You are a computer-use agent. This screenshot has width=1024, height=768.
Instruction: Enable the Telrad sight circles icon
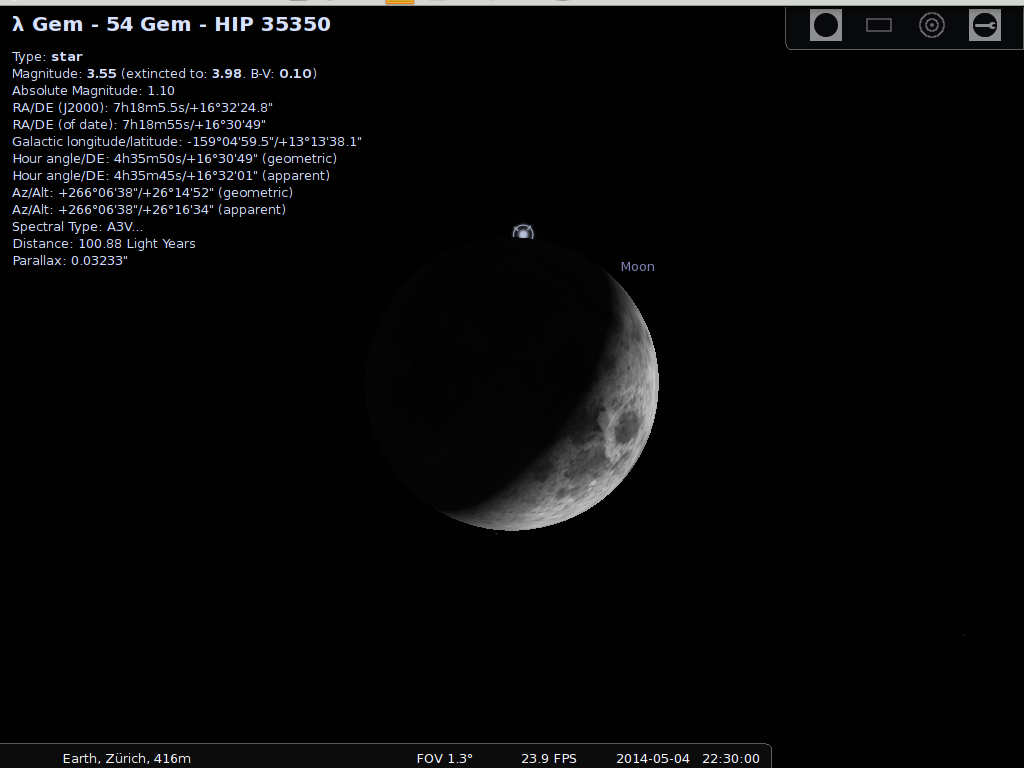tap(932, 25)
